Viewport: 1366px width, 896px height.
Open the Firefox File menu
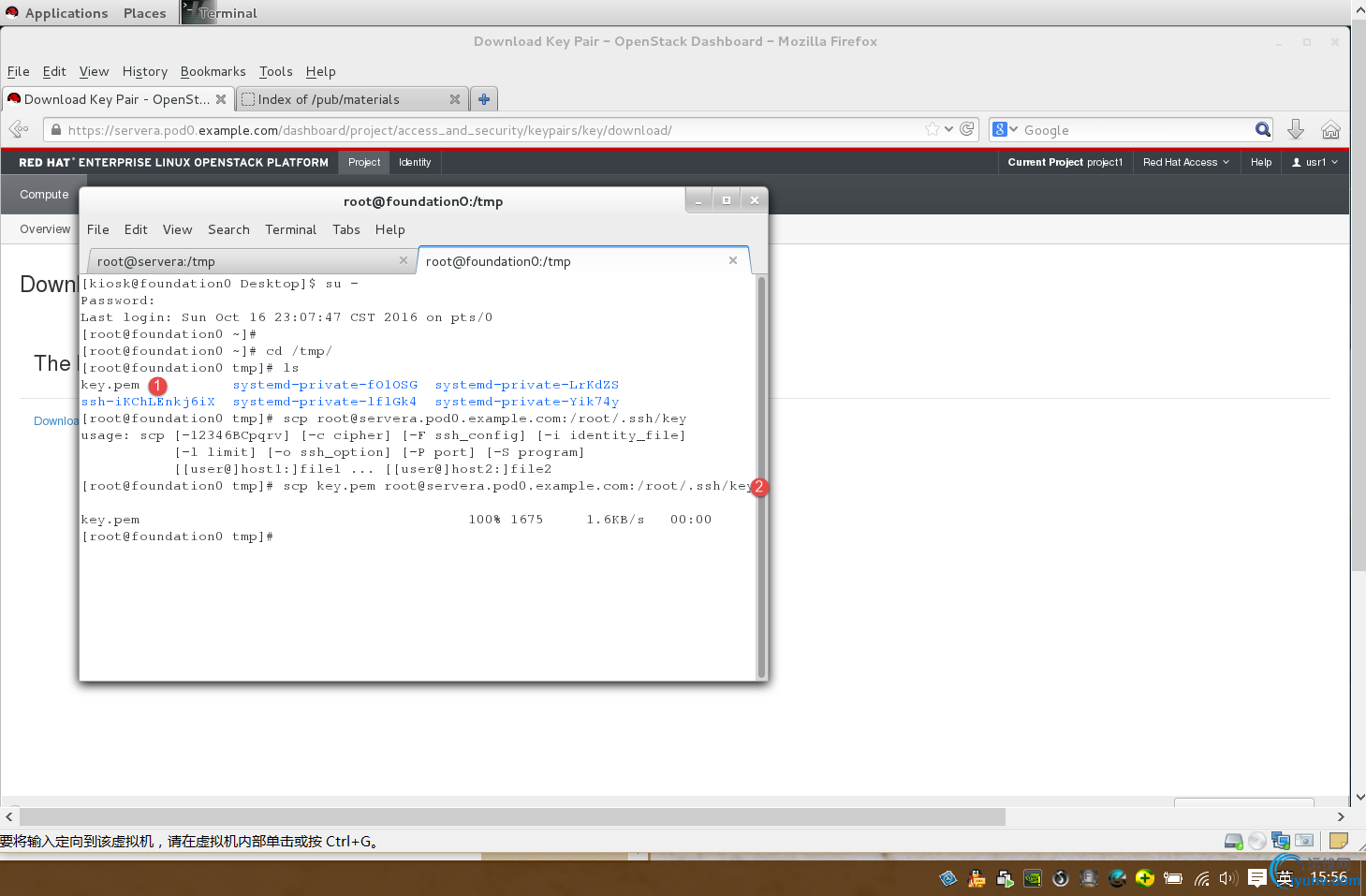(18, 71)
